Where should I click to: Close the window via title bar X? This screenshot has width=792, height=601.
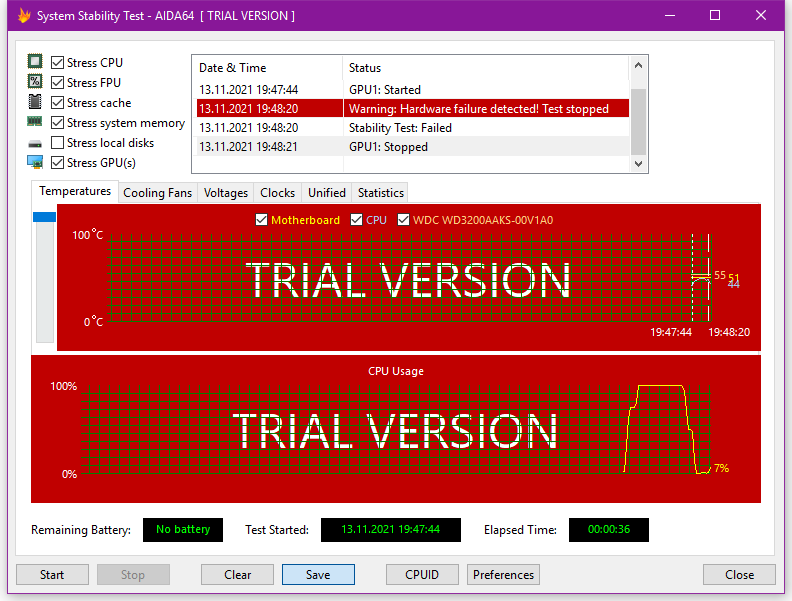pyautogui.click(x=761, y=16)
